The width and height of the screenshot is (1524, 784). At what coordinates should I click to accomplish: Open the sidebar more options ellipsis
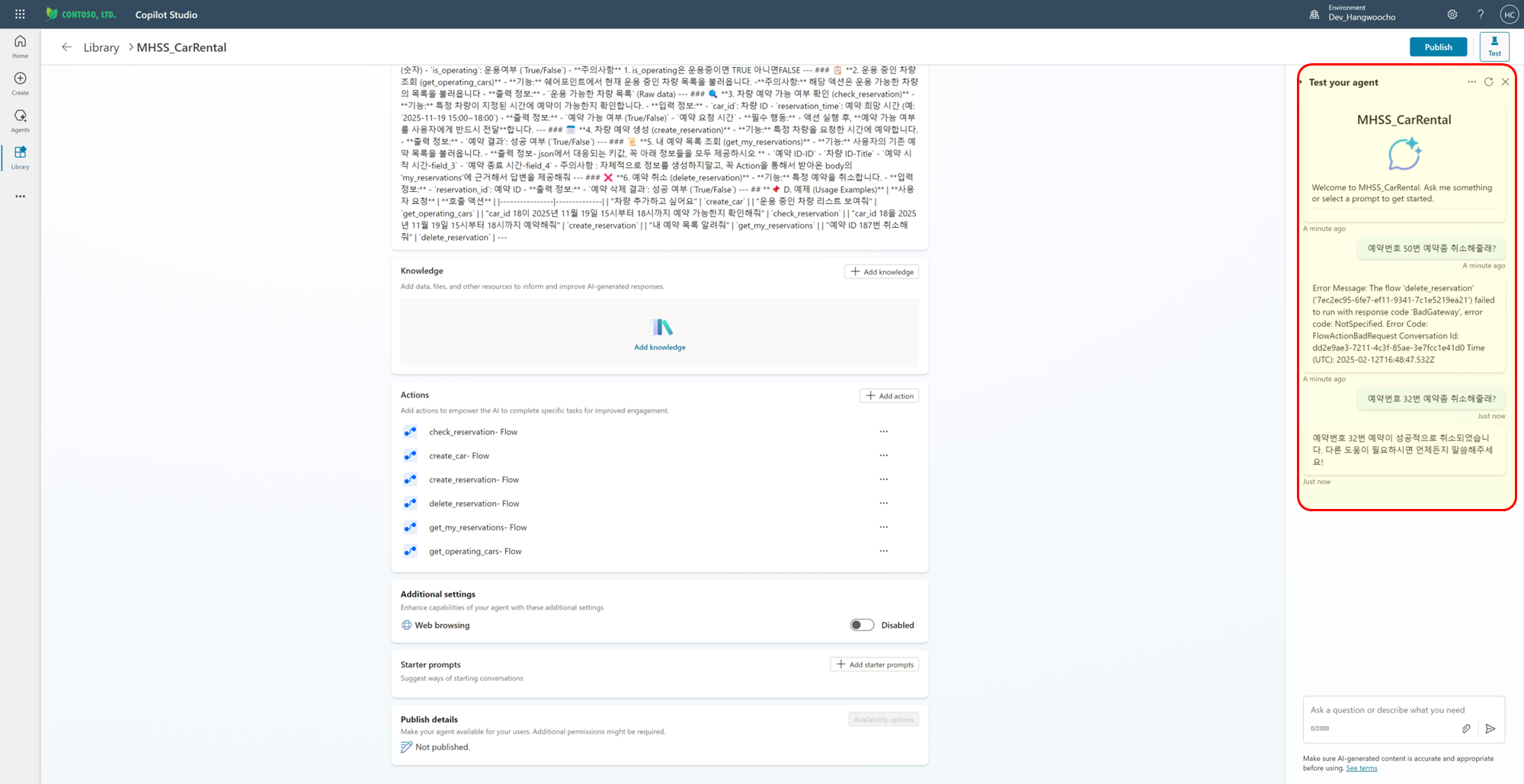pyautogui.click(x=20, y=197)
